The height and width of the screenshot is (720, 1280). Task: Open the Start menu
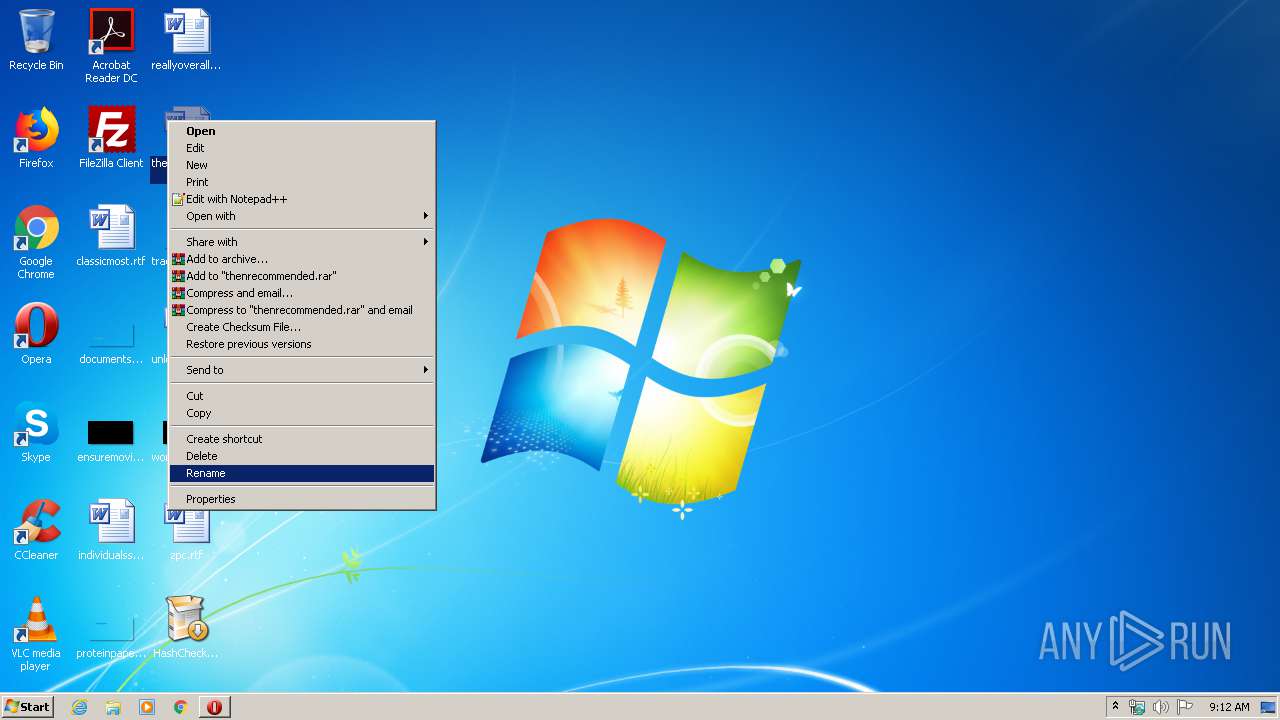[x=27, y=707]
